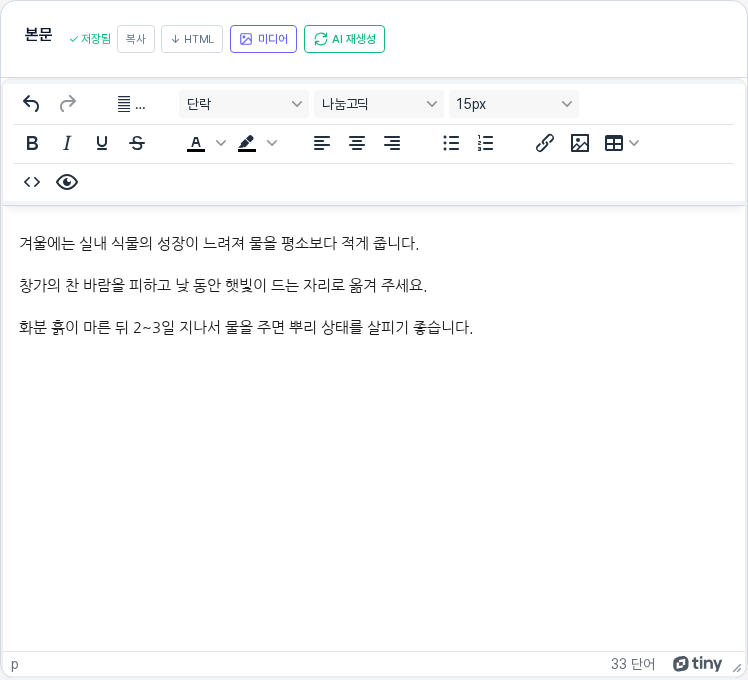748x680 pixels.
Task: Toggle bold formatting
Action: point(32,143)
